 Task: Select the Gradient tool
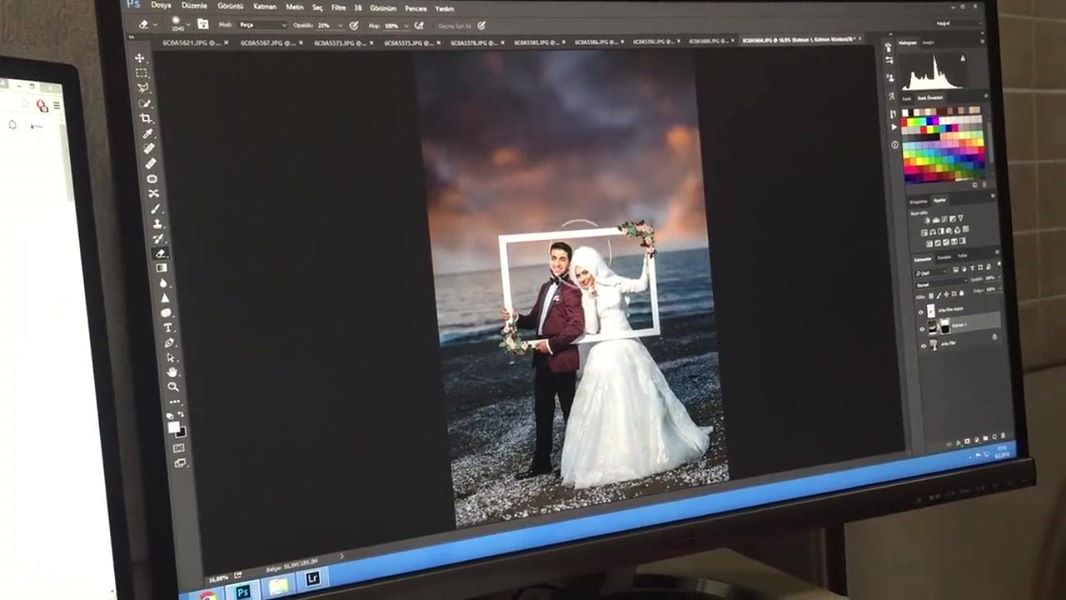click(x=162, y=268)
